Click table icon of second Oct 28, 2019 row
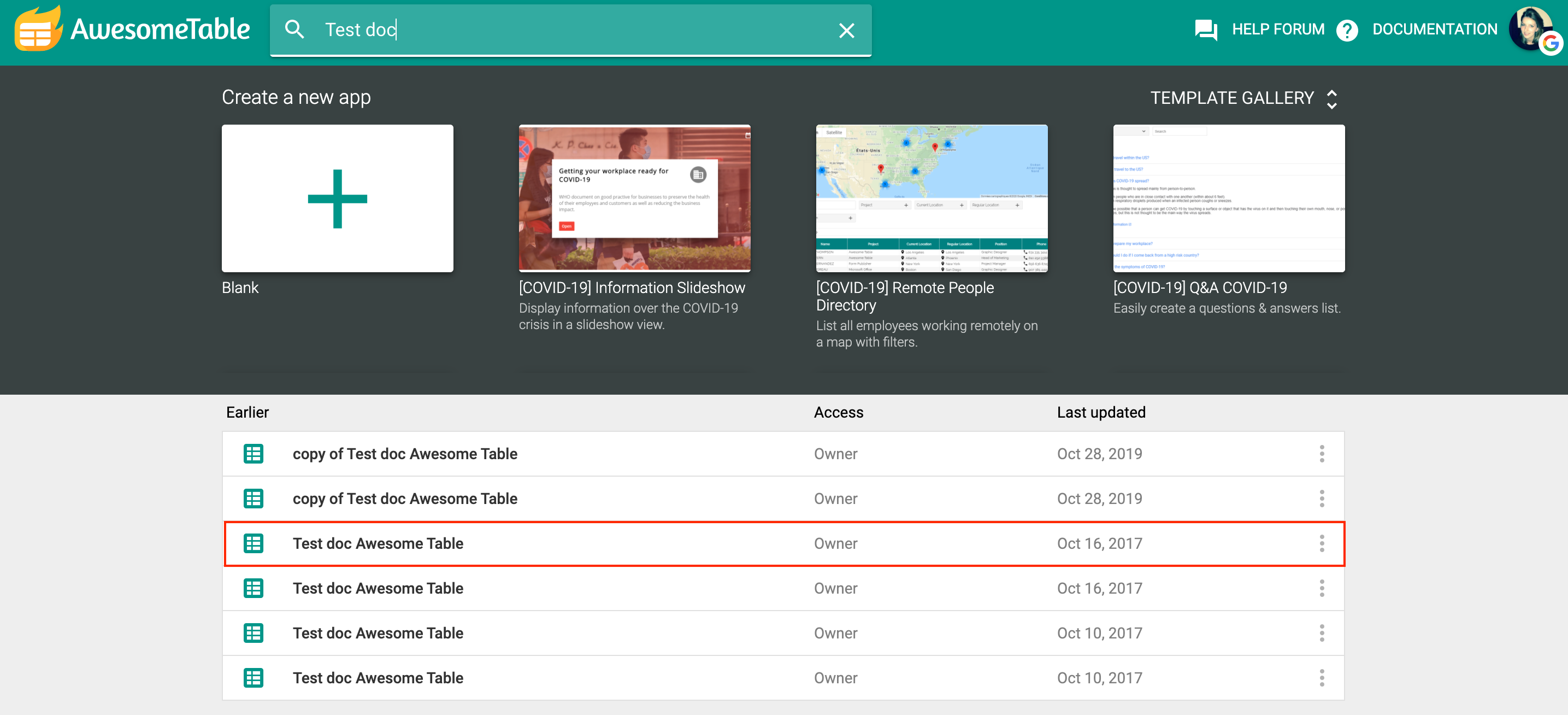1568x715 pixels. tap(253, 499)
